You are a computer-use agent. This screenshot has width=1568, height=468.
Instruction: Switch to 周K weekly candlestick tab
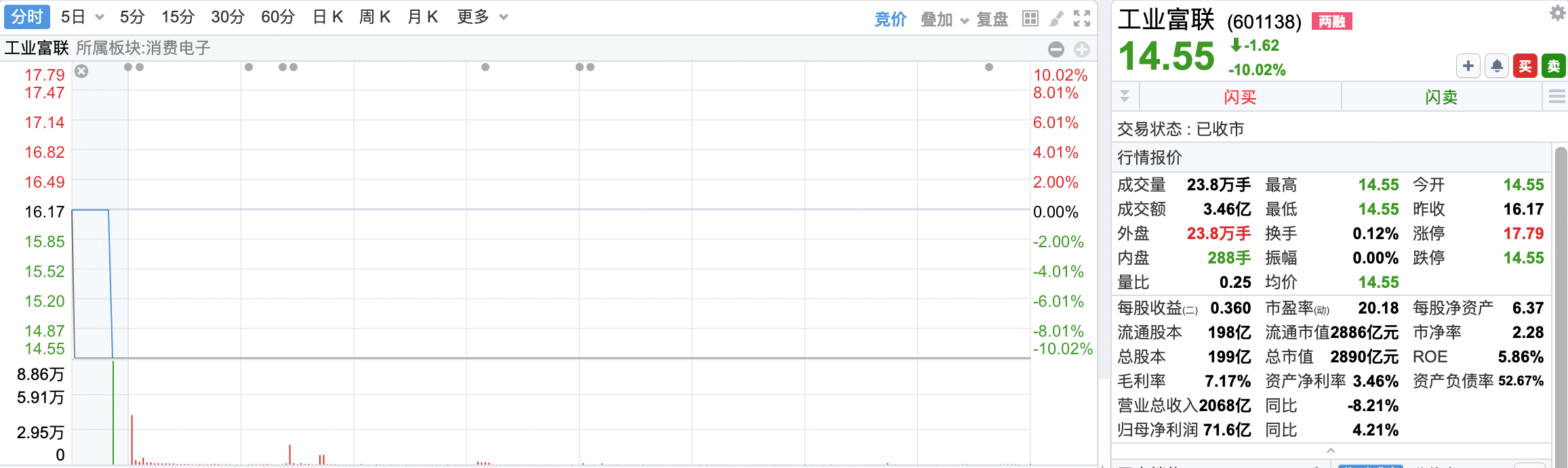375,17
